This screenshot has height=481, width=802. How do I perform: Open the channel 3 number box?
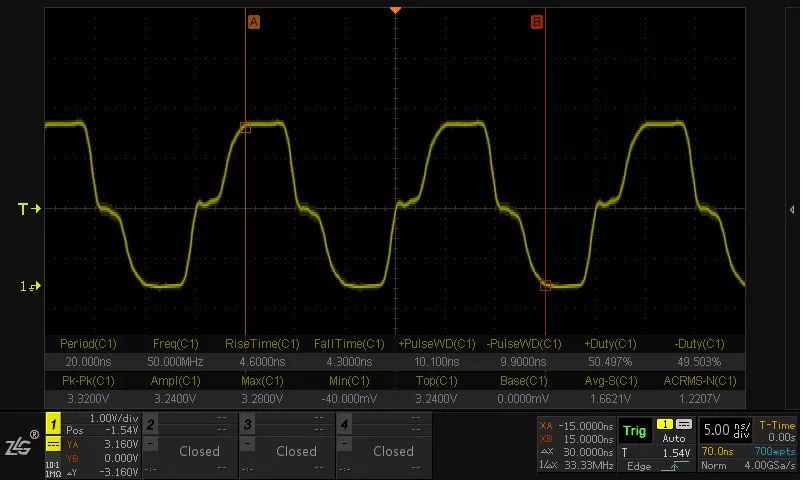point(248,424)
